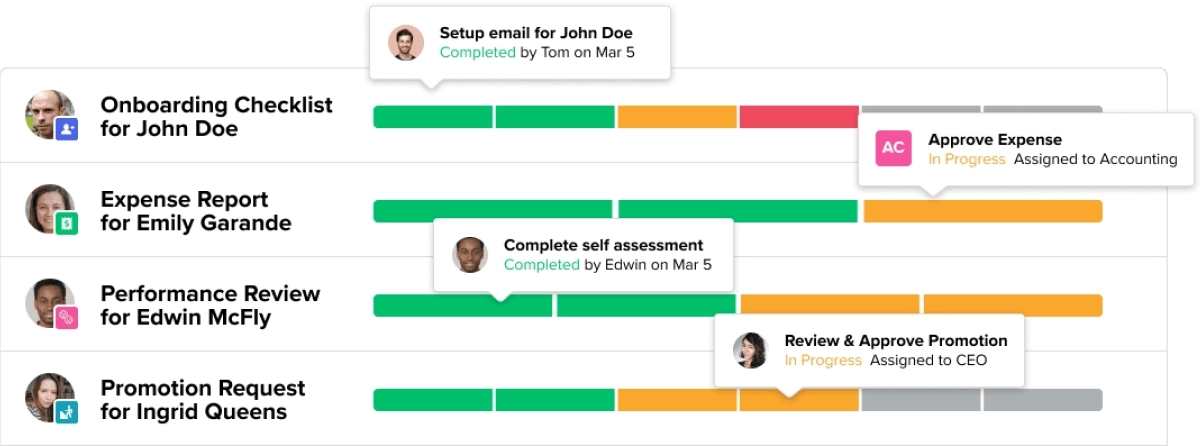
Task: Open the Promotion Request for Ingrid Queens
Action: click(203, 399)
